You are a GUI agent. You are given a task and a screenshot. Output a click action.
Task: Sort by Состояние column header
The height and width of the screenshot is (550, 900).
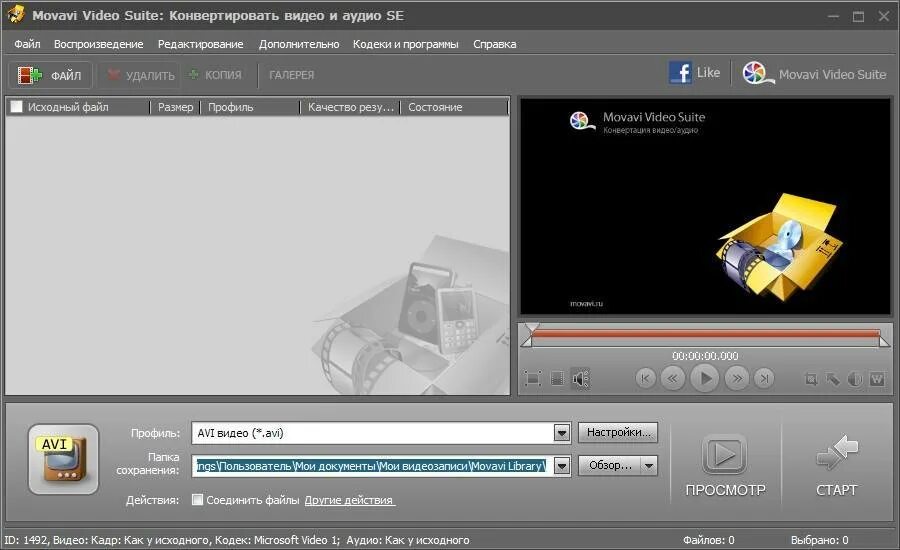[455, 107]
